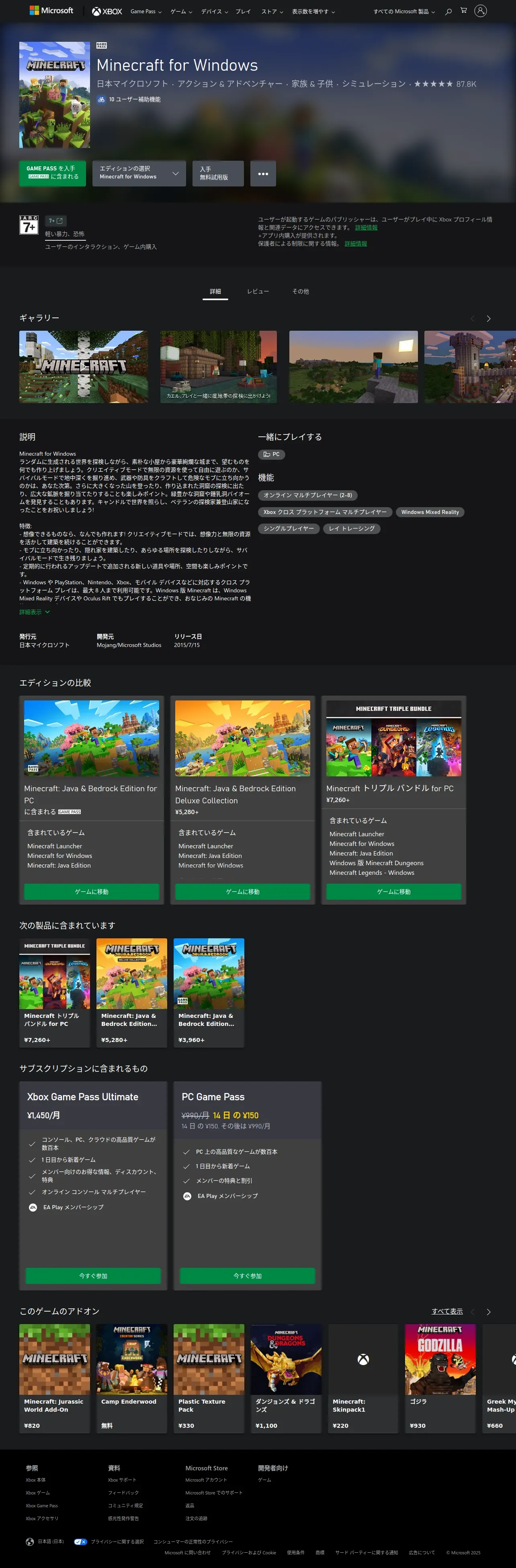Switch to the レビュー tab

(x=258, y=292)
